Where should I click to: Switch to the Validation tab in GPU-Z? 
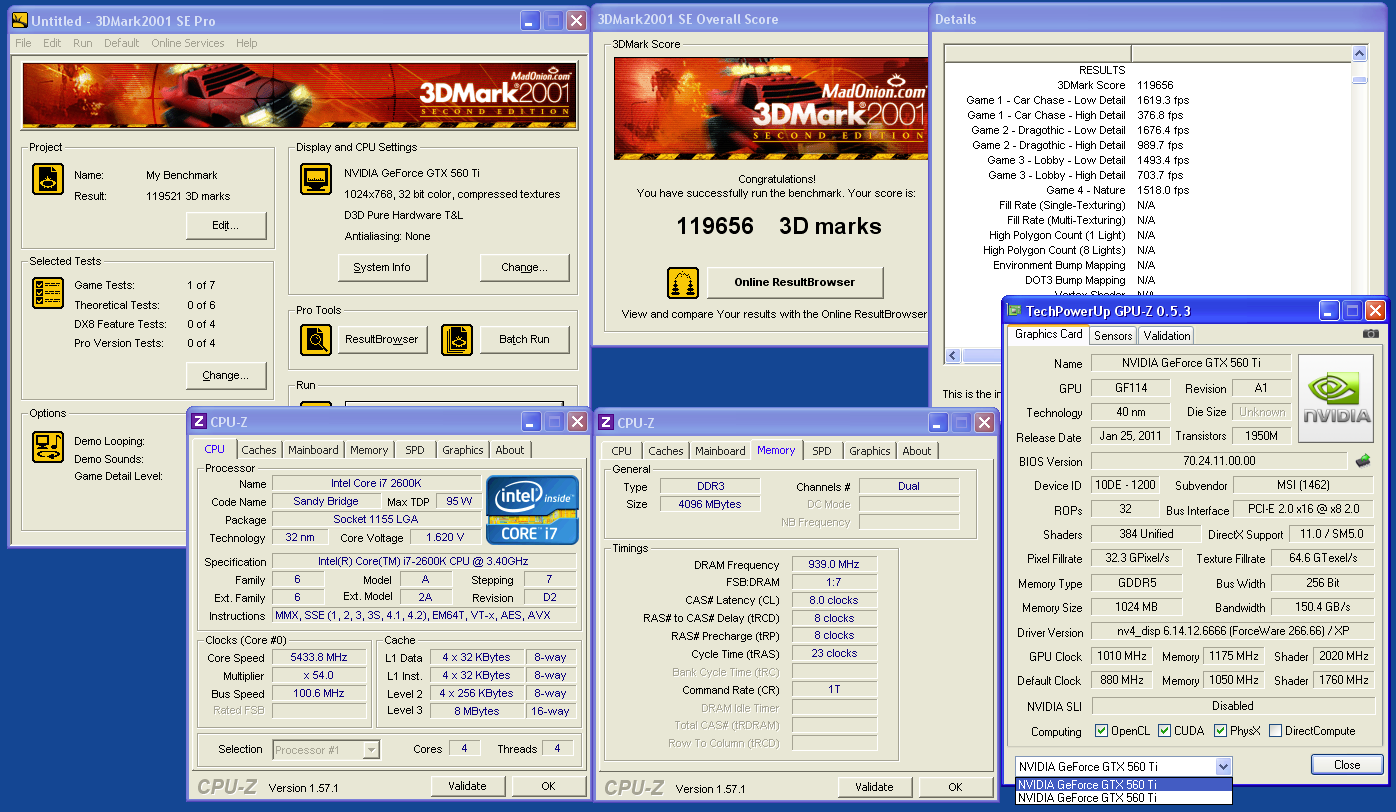(1167, 336)
